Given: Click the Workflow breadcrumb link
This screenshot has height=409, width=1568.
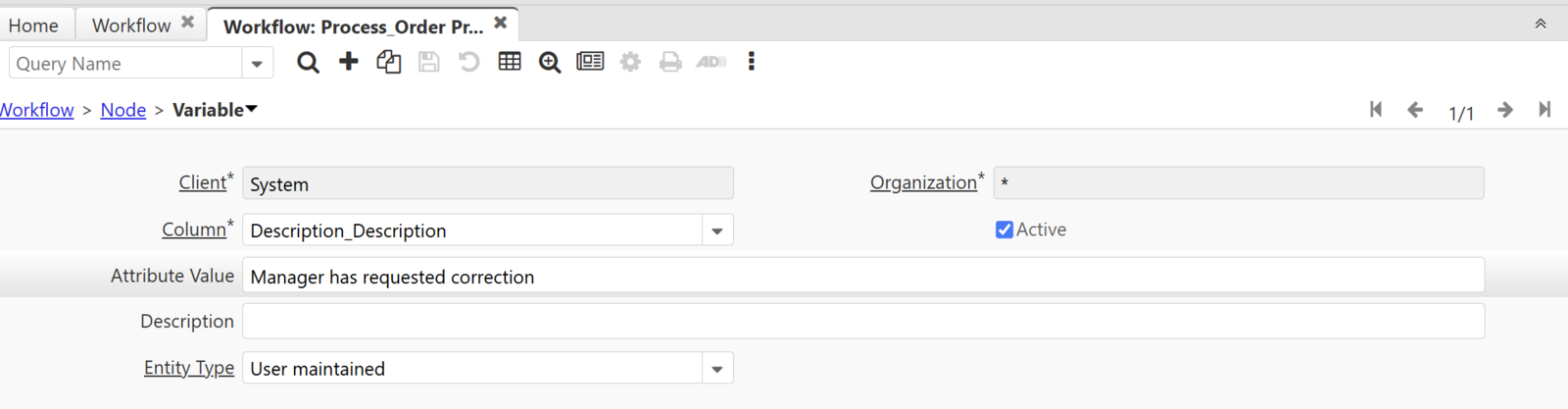Looking at the screenshot, I should point(36,110).
